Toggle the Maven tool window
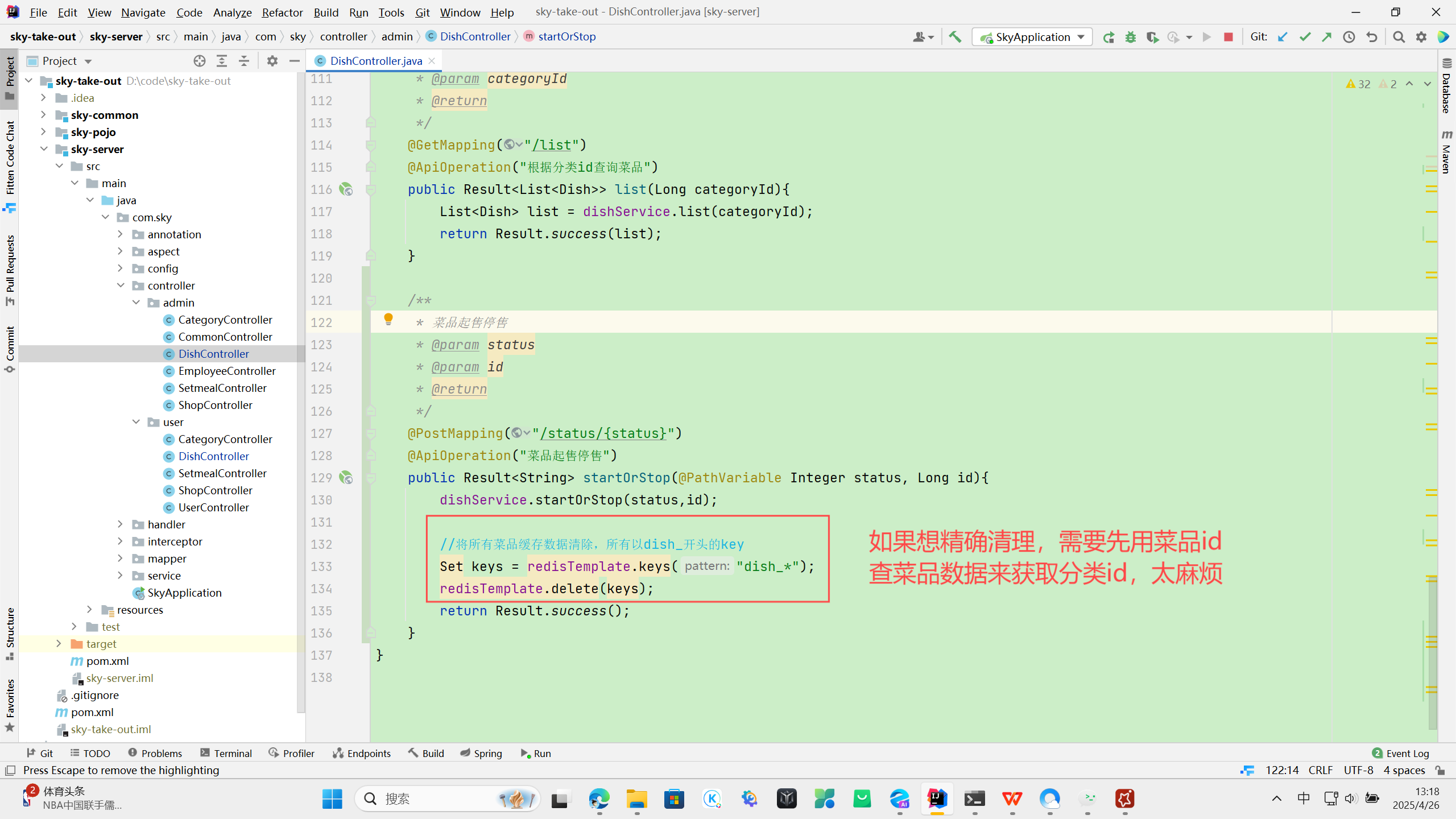This screenshot has height=819, width=1456. pyautogui.click(x=1447, y=151)
